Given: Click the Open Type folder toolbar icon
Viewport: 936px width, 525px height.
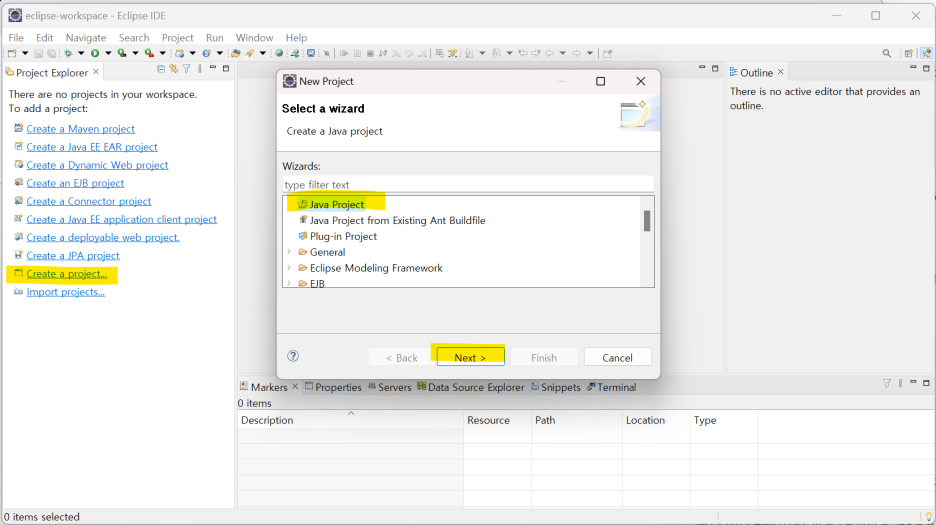Looking at the screenshot, I should click(236, 53).
